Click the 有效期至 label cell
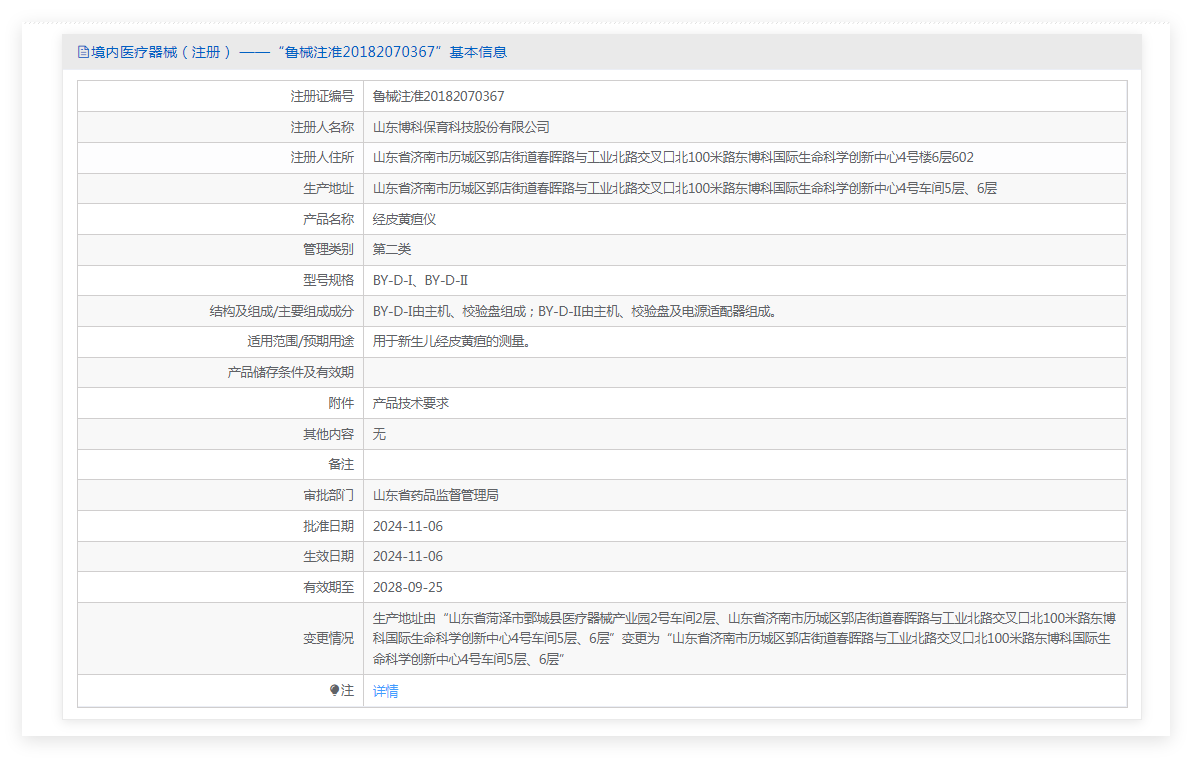 (220, 587)
